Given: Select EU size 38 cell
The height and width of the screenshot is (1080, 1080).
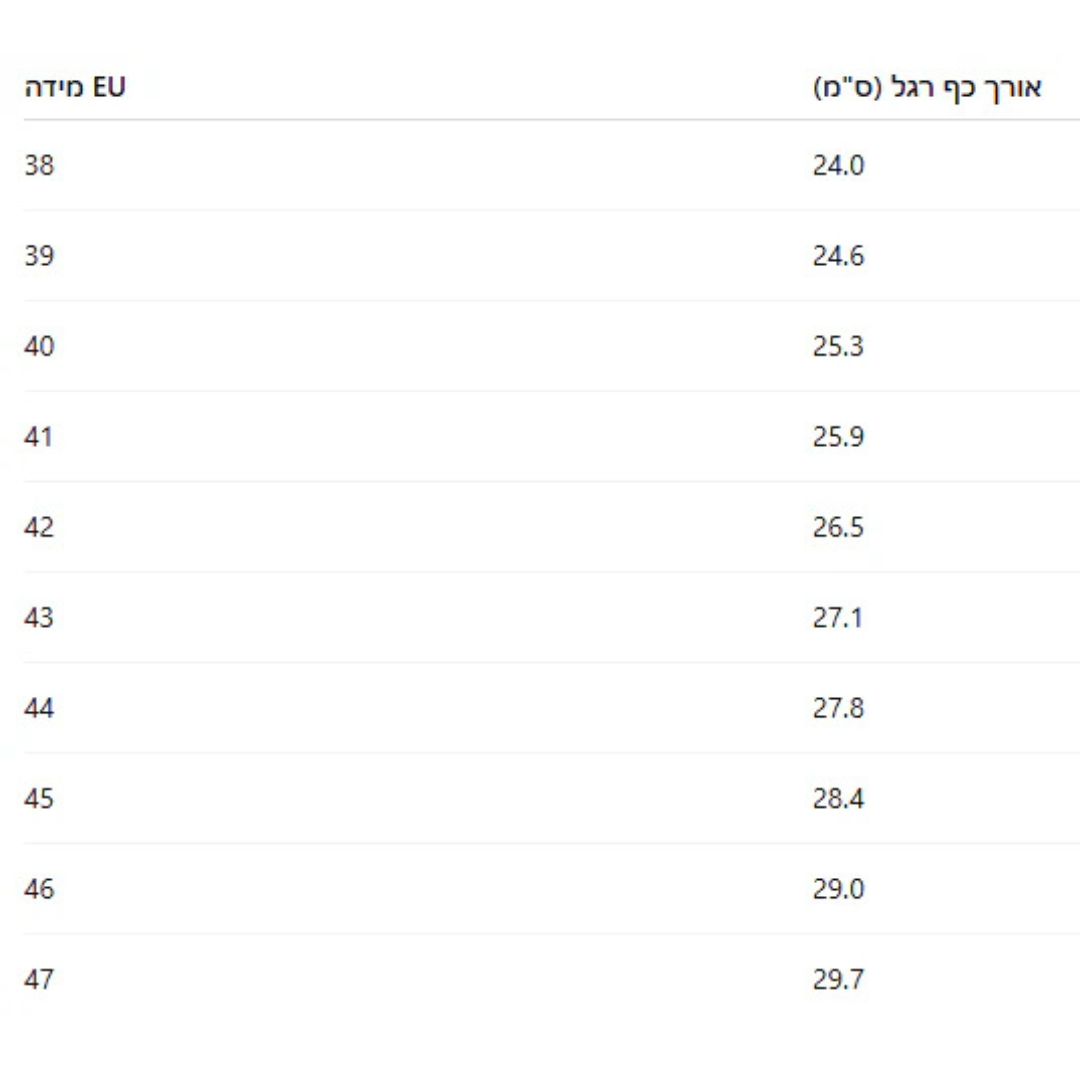Looking at the screenshot, I should point(39,165).
